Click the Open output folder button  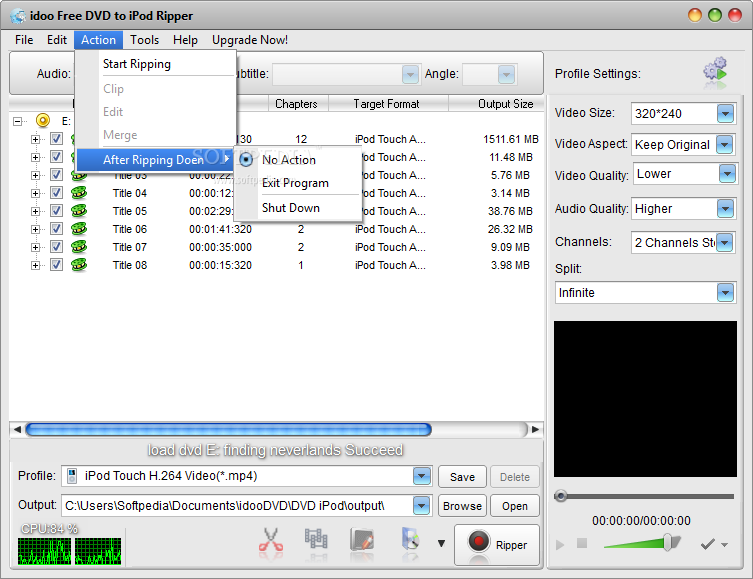(515, 506)
